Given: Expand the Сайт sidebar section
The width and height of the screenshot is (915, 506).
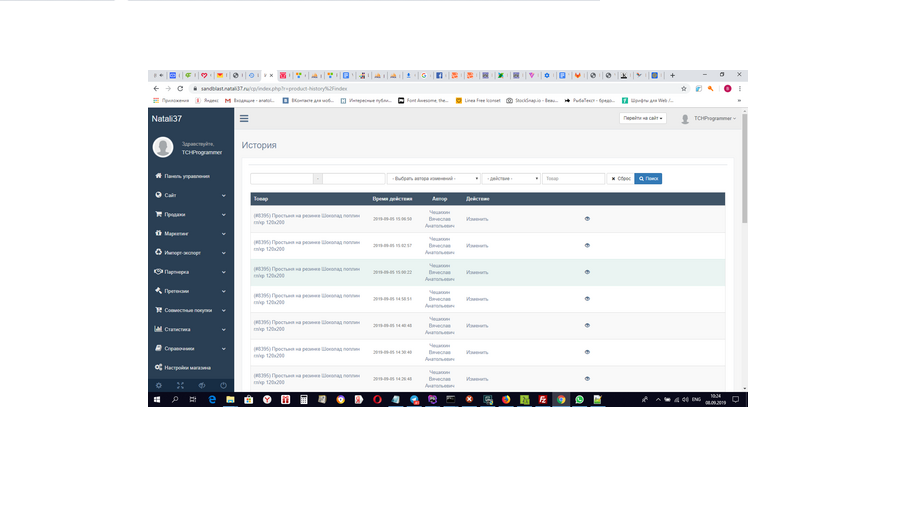Looking at the screenshot, I should [191, 196].
